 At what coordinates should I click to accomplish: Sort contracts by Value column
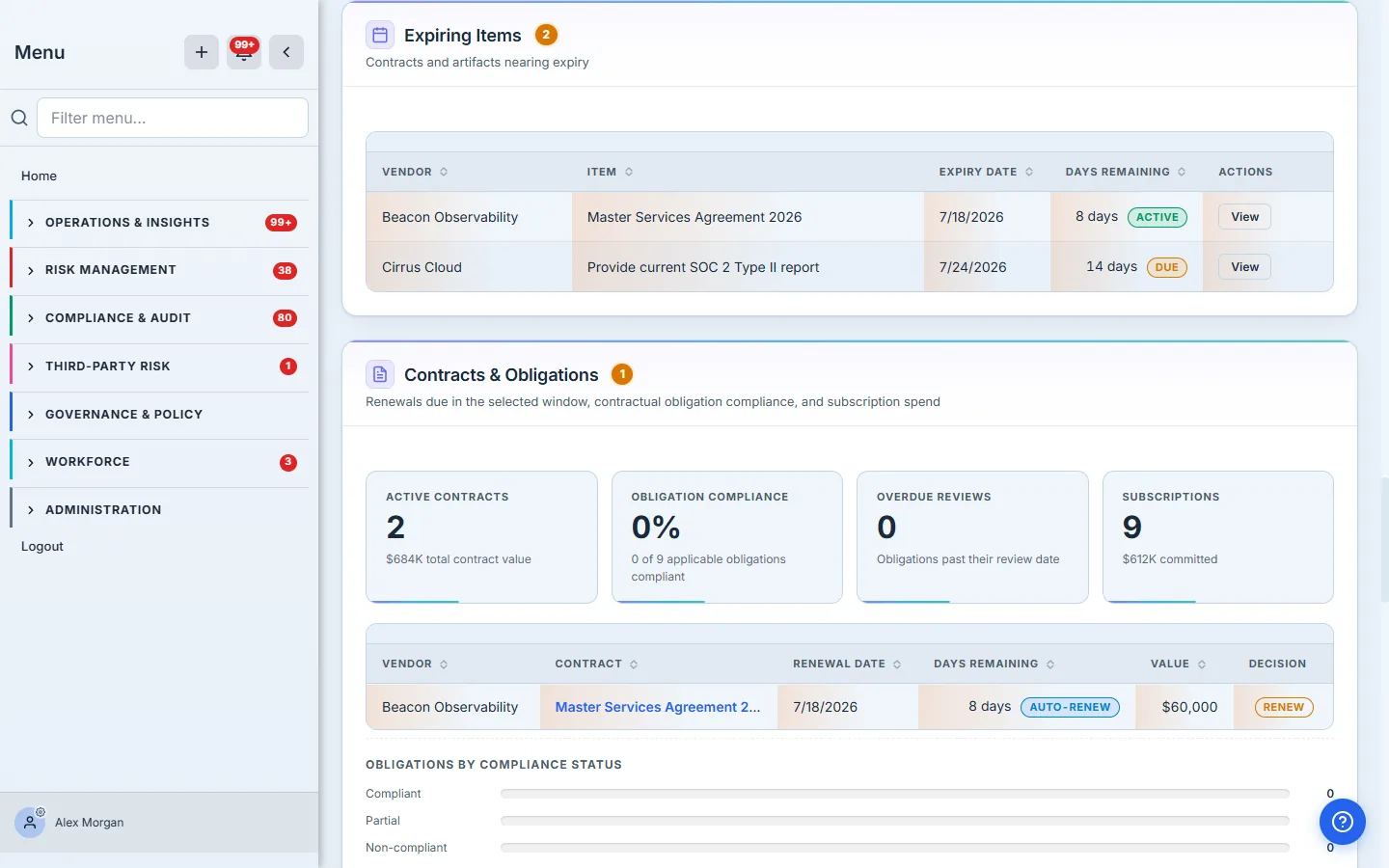(1178, 664)
